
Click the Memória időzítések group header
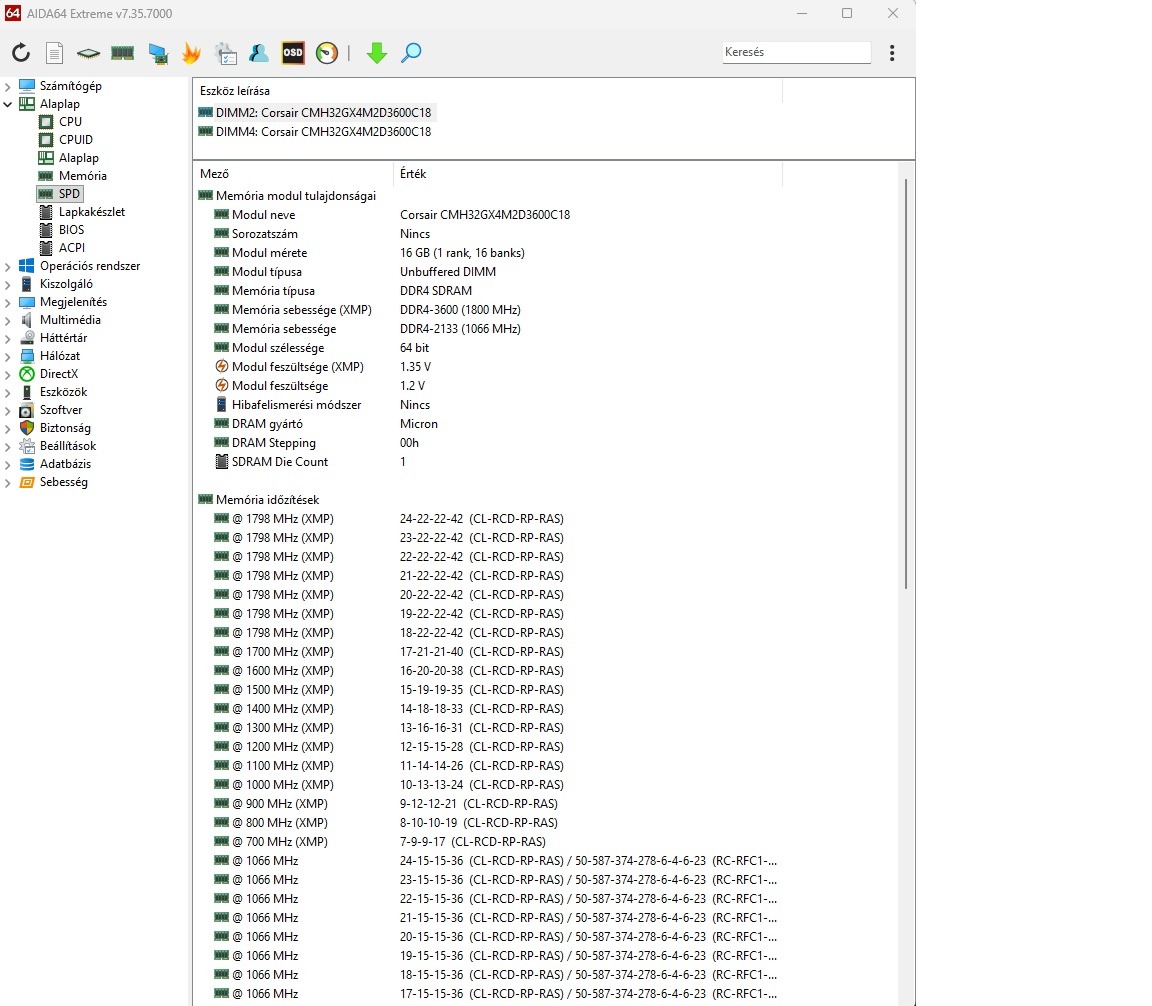click(x=267, y=500)
